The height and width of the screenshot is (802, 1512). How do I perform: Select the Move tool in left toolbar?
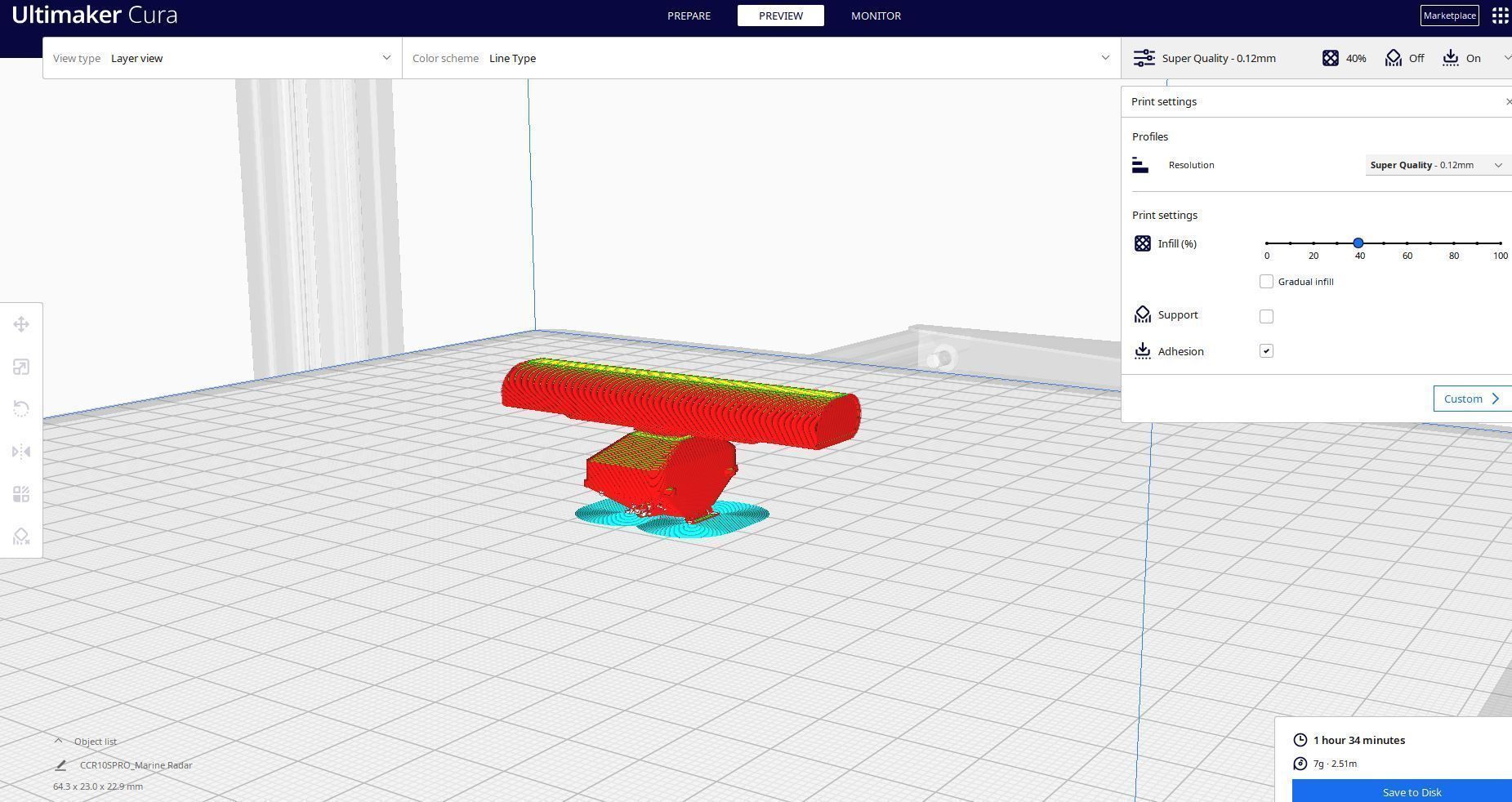coord(21,324)
